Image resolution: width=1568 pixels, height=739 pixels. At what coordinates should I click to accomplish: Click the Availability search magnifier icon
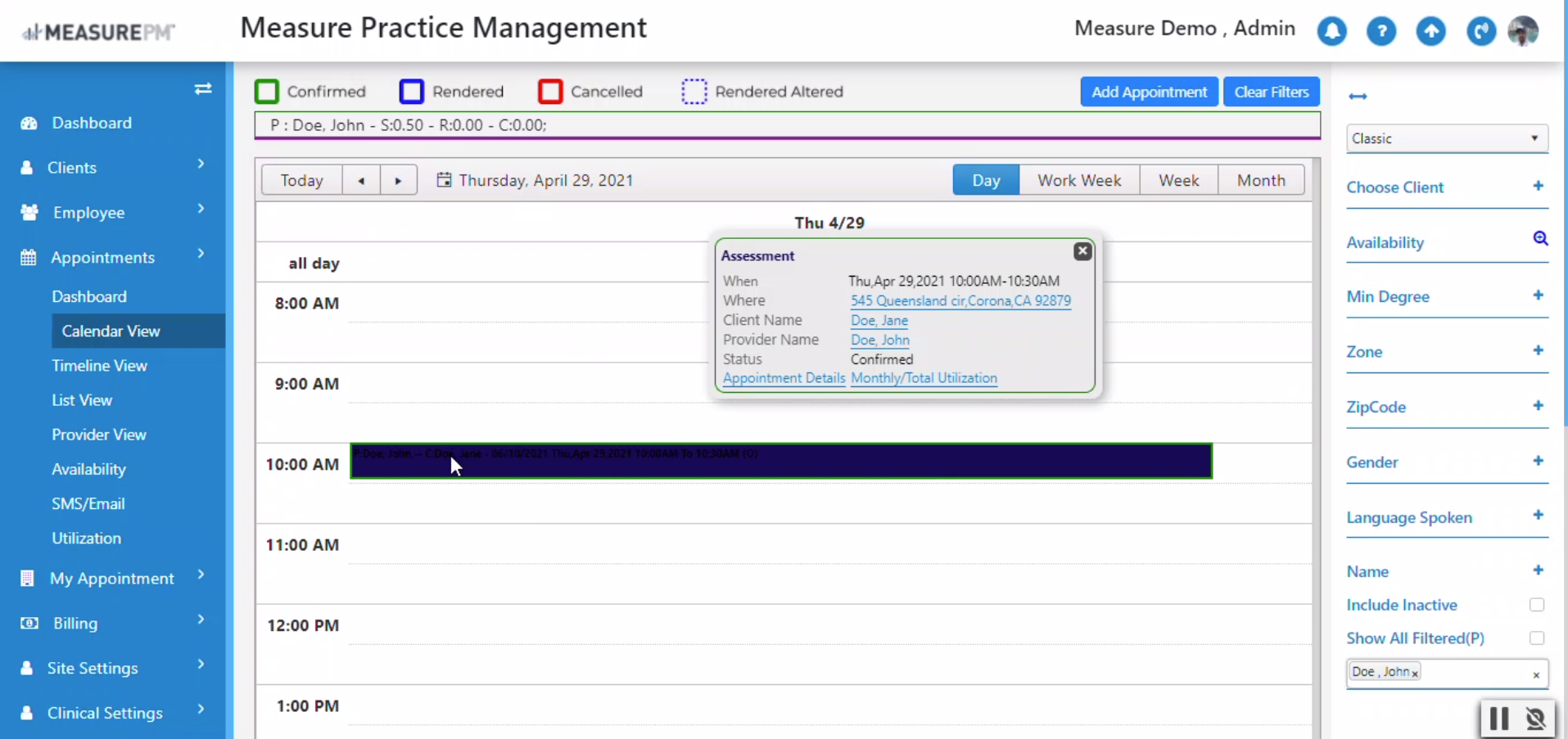pos(1540,239)
